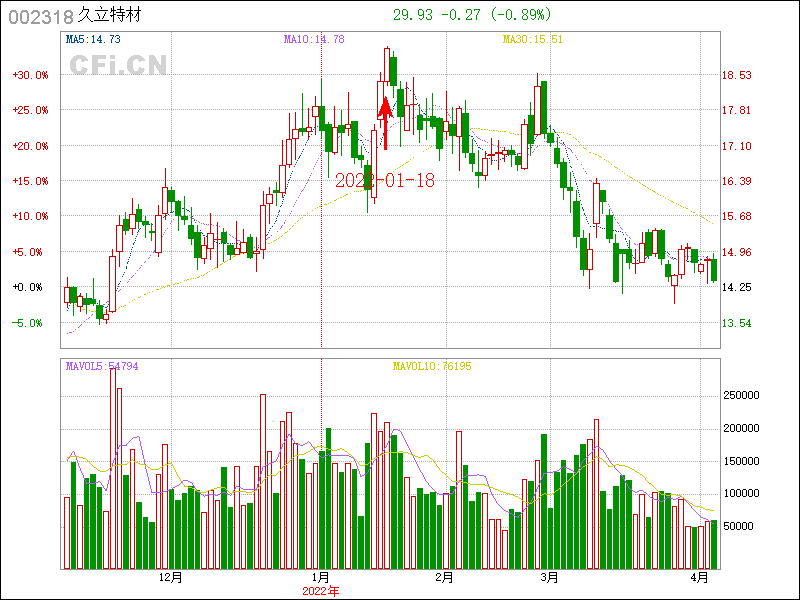This screenshot has width=800, height=600.
Task: Jump to the 3月 axis label
Action: coord(547,577)
